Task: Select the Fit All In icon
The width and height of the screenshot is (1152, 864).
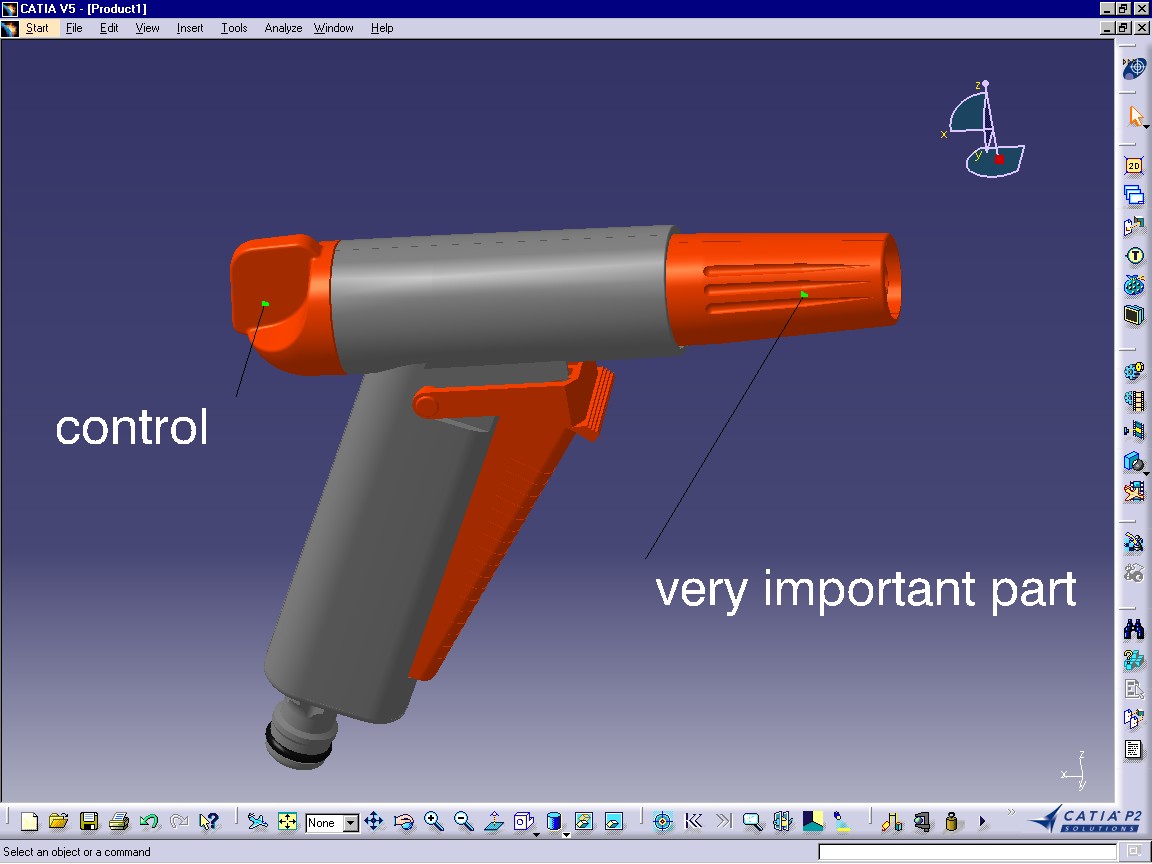Action: point(287,822)
